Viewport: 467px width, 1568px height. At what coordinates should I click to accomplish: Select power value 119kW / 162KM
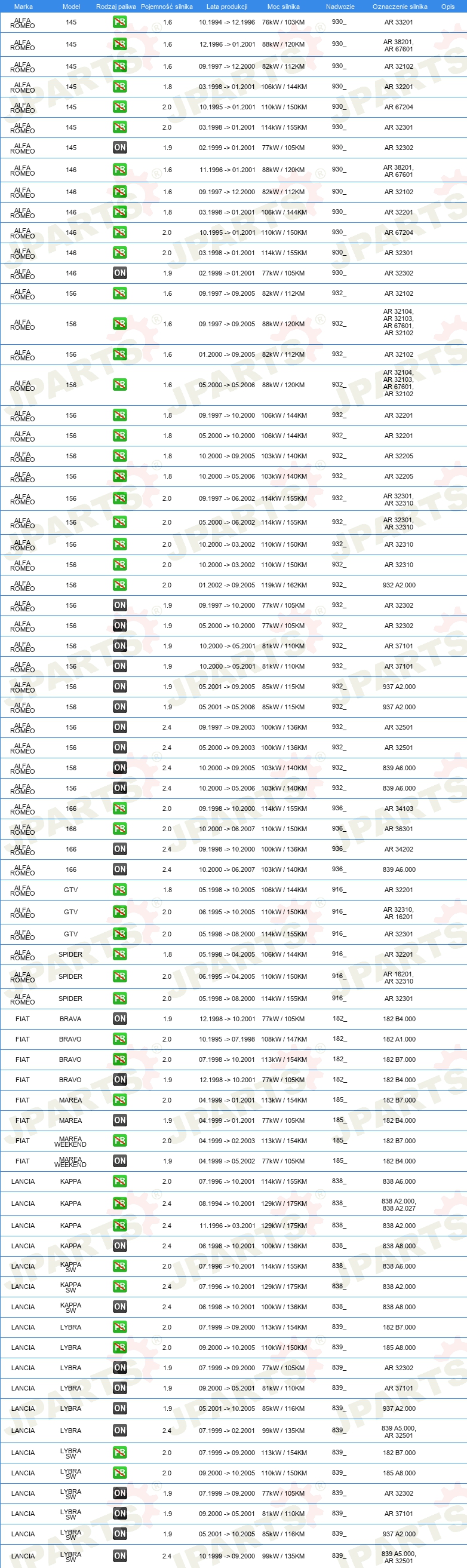click(284, 585)
